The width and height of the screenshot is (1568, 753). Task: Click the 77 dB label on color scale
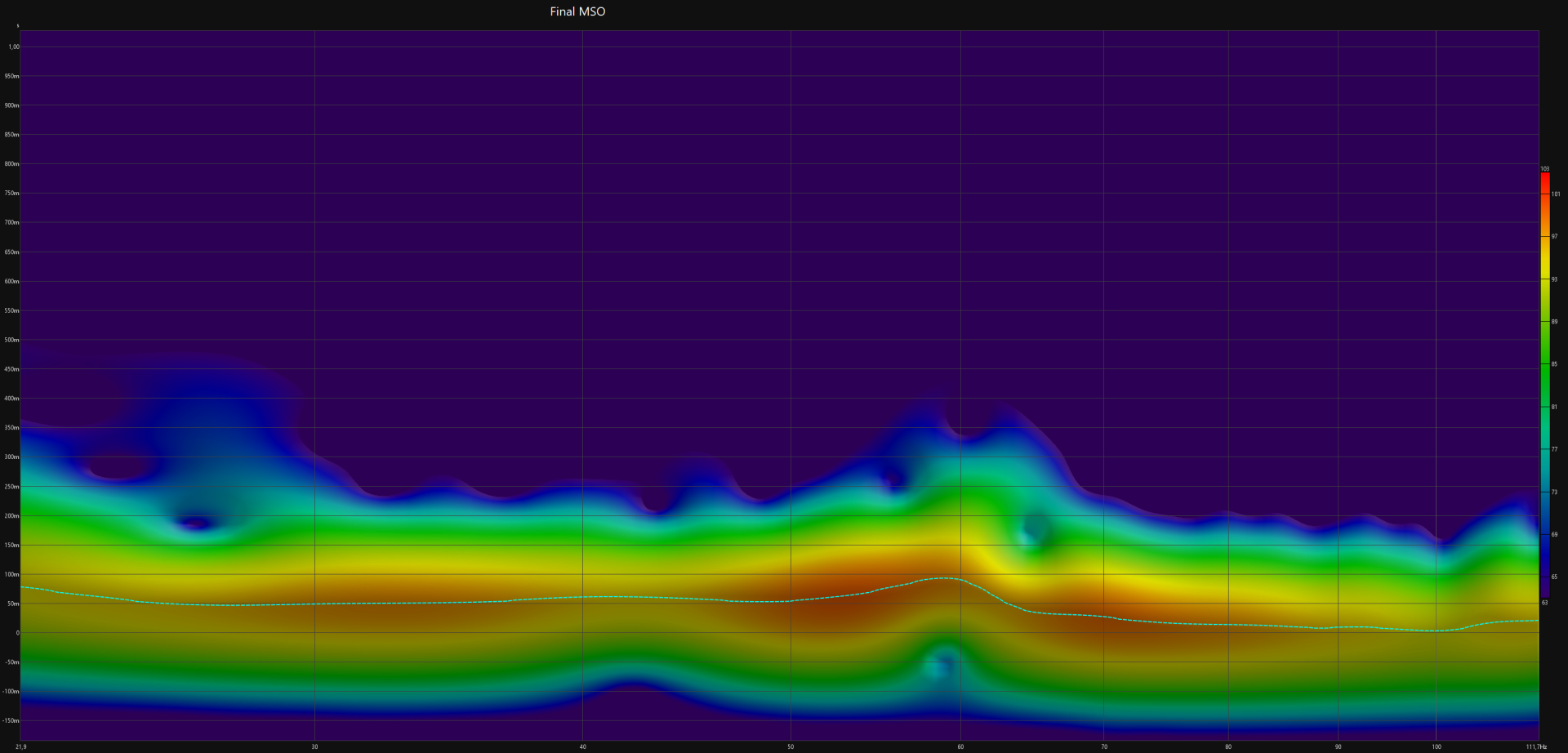point(1554,449)
